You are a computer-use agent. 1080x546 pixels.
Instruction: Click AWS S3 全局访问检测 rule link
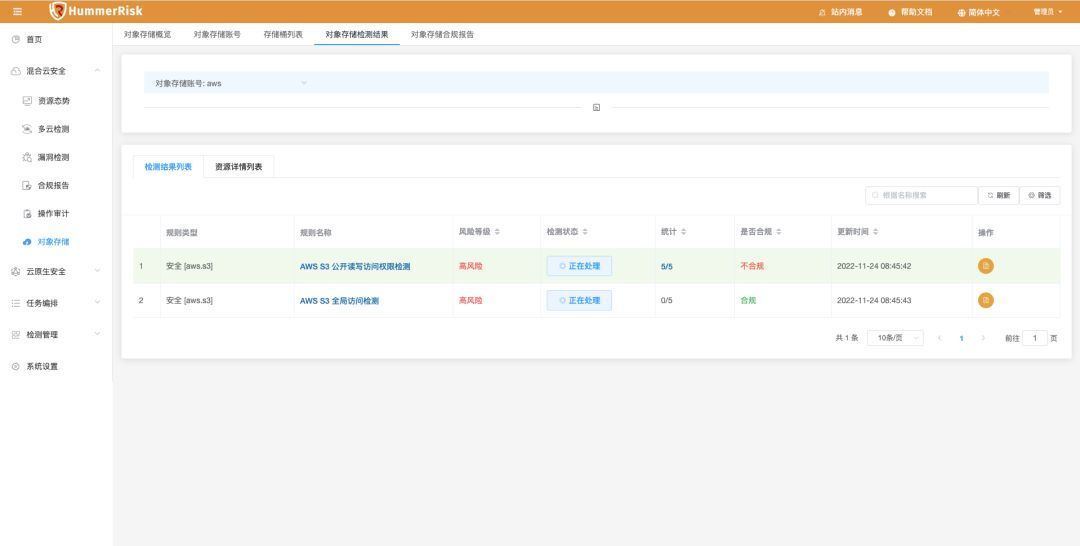339,301
